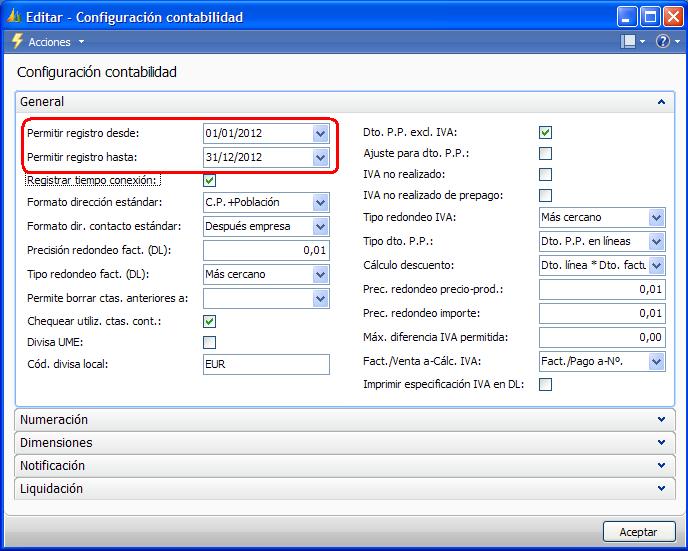688x551 pixels.
Task: Click Prec. redondeo importe field
Action: point(602,314)
